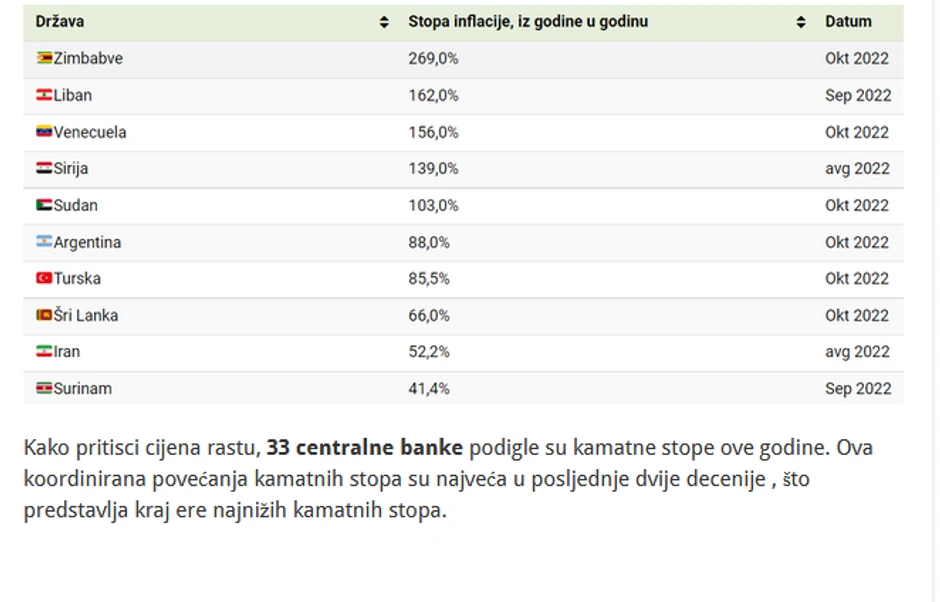Click the 269,0% inflation value

click(x=433, y=58)
